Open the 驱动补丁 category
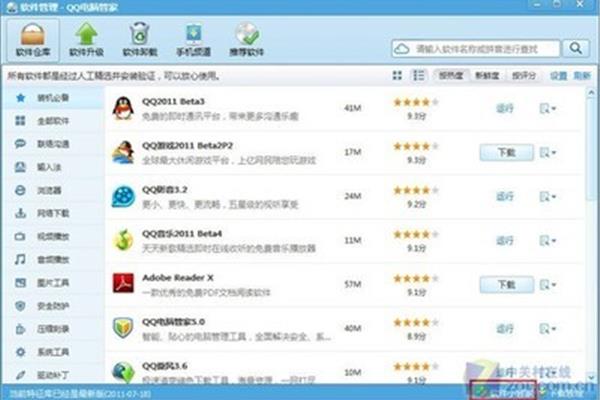 [54, 375]
